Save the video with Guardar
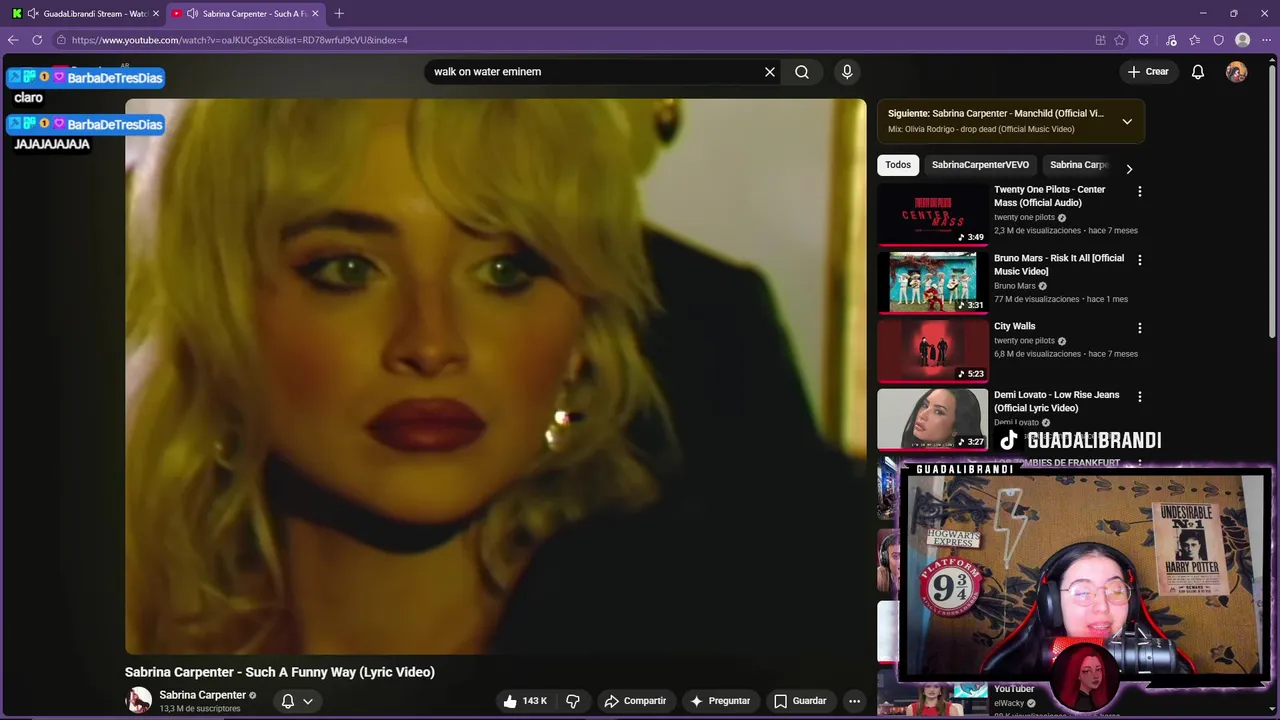1280x720 pixels. (x=800, y=701)
